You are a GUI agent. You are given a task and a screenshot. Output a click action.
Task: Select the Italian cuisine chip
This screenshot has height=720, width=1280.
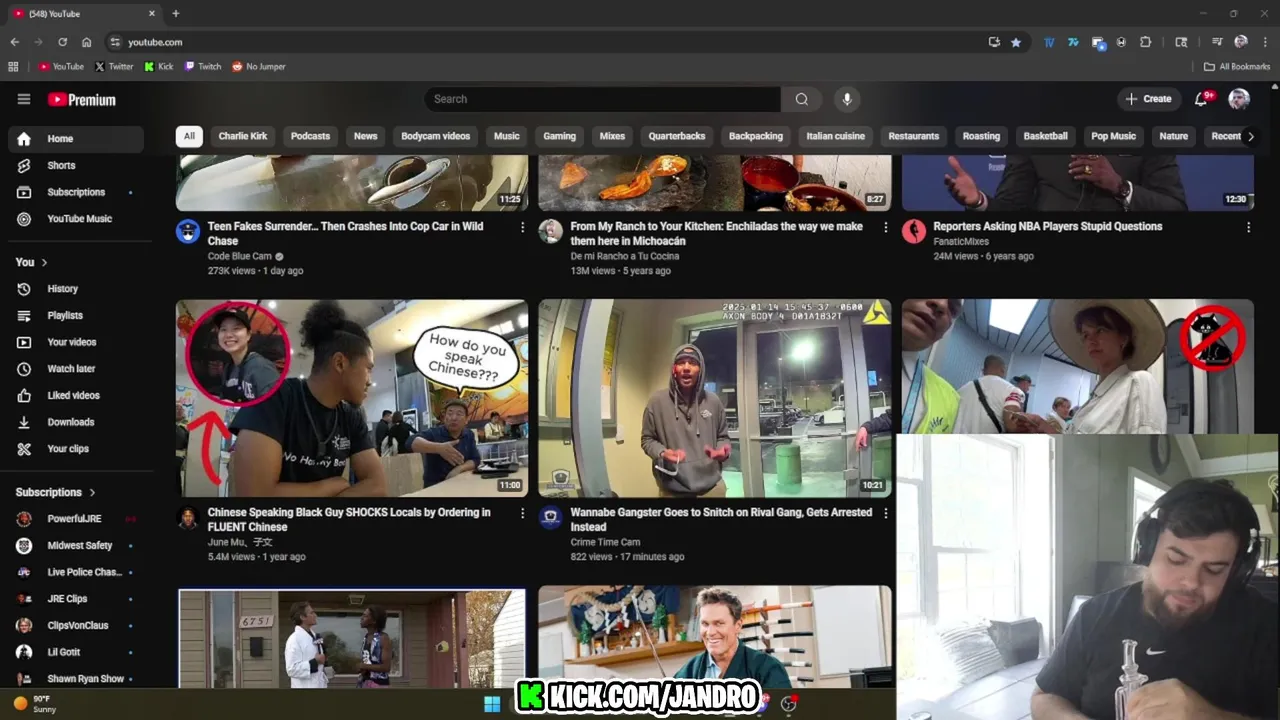(x=836, y=136)
